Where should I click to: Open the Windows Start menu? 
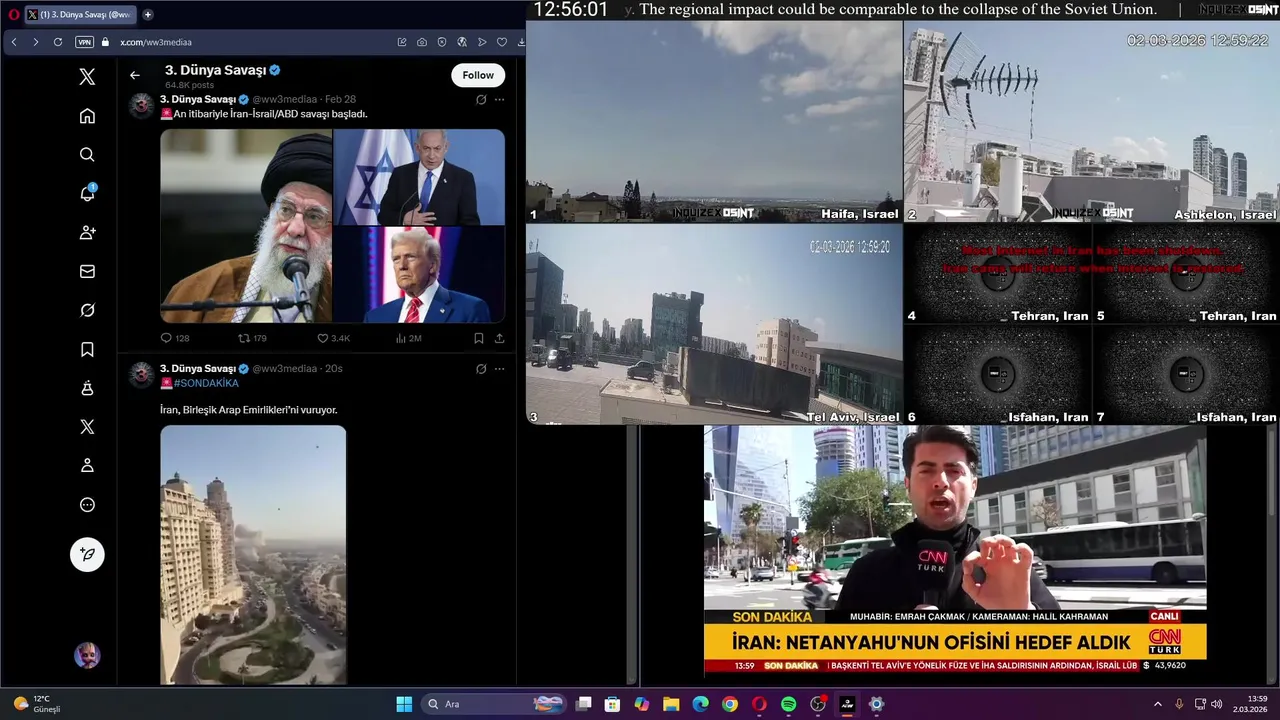[404, 704]
